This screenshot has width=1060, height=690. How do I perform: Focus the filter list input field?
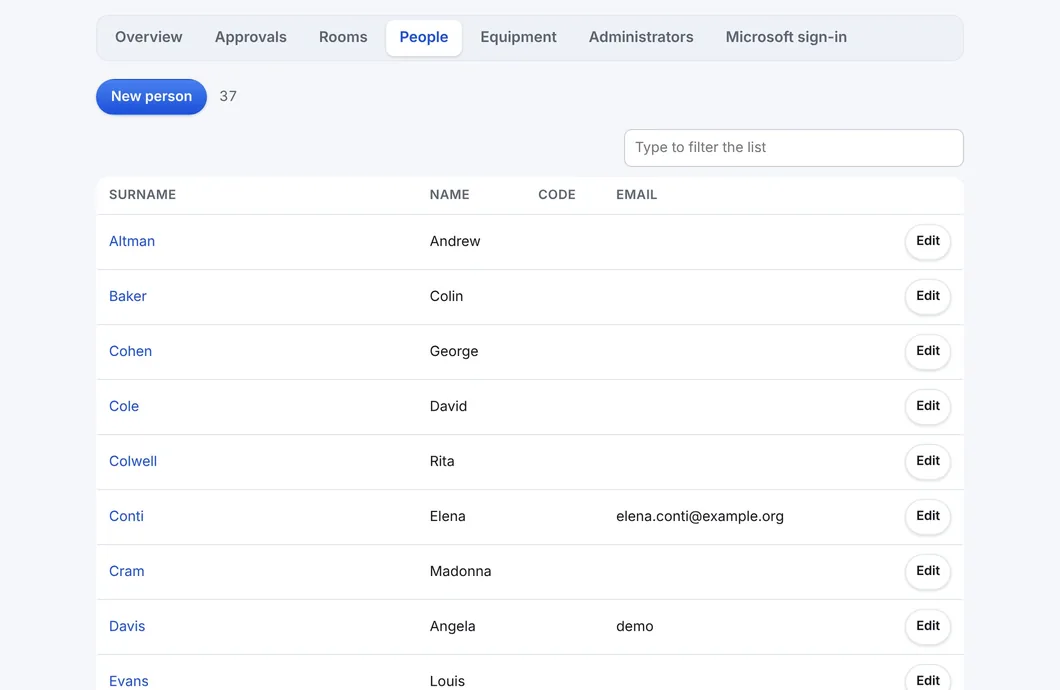coord(794,148)
